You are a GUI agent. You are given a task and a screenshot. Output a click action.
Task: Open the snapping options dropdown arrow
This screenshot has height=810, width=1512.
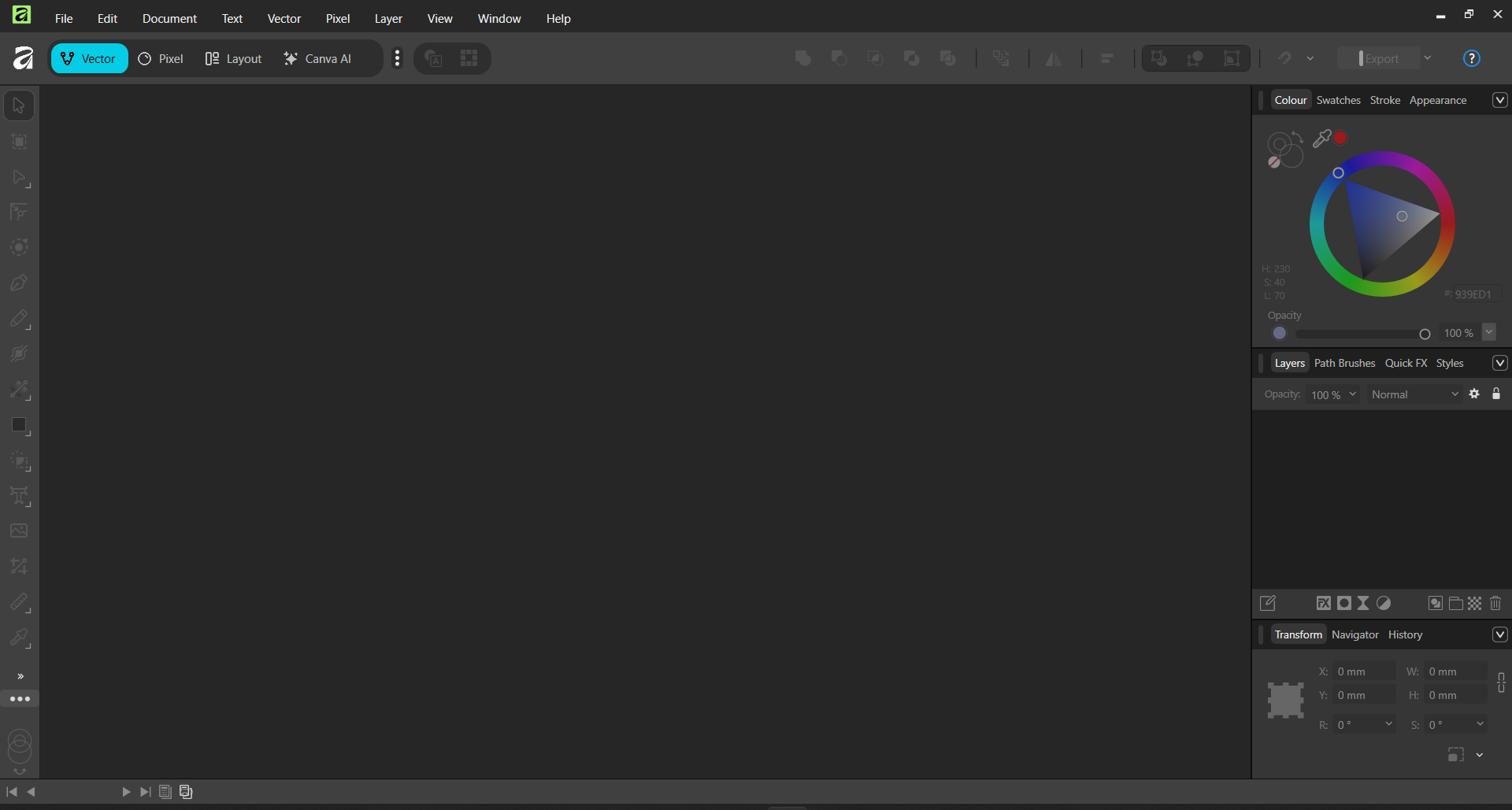(1310, 58)
